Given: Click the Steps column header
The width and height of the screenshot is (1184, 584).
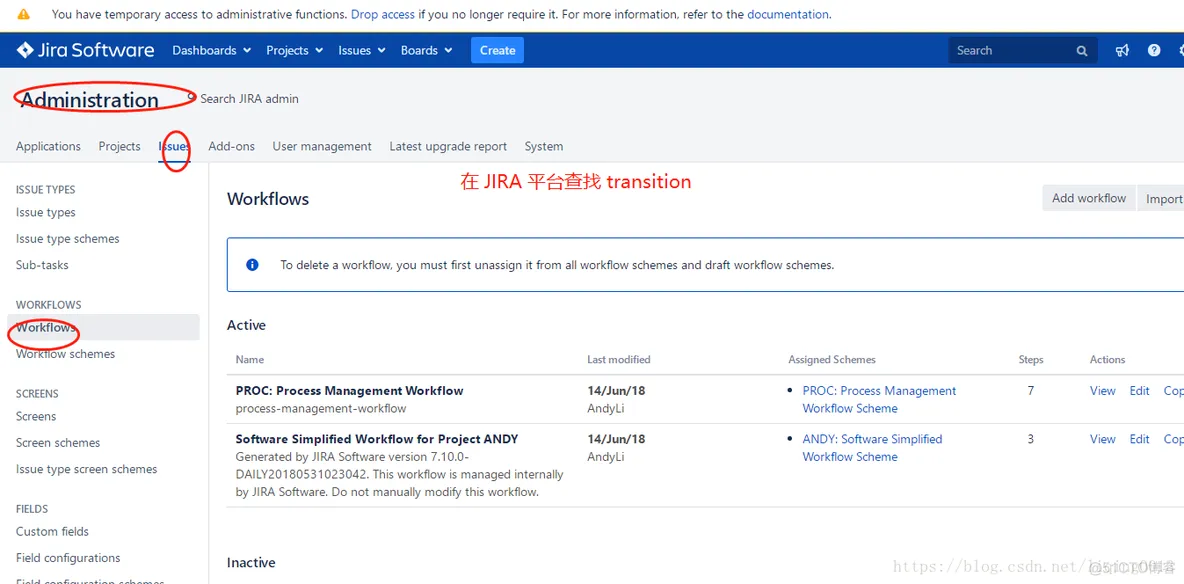Looking at the screenshot, I should (1031, 360).
